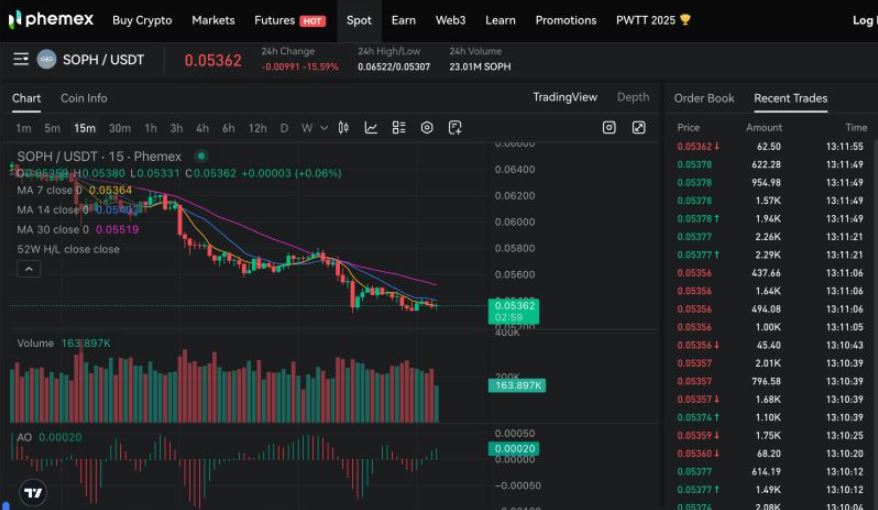Select the 6h timeframe

pos(228,128)
